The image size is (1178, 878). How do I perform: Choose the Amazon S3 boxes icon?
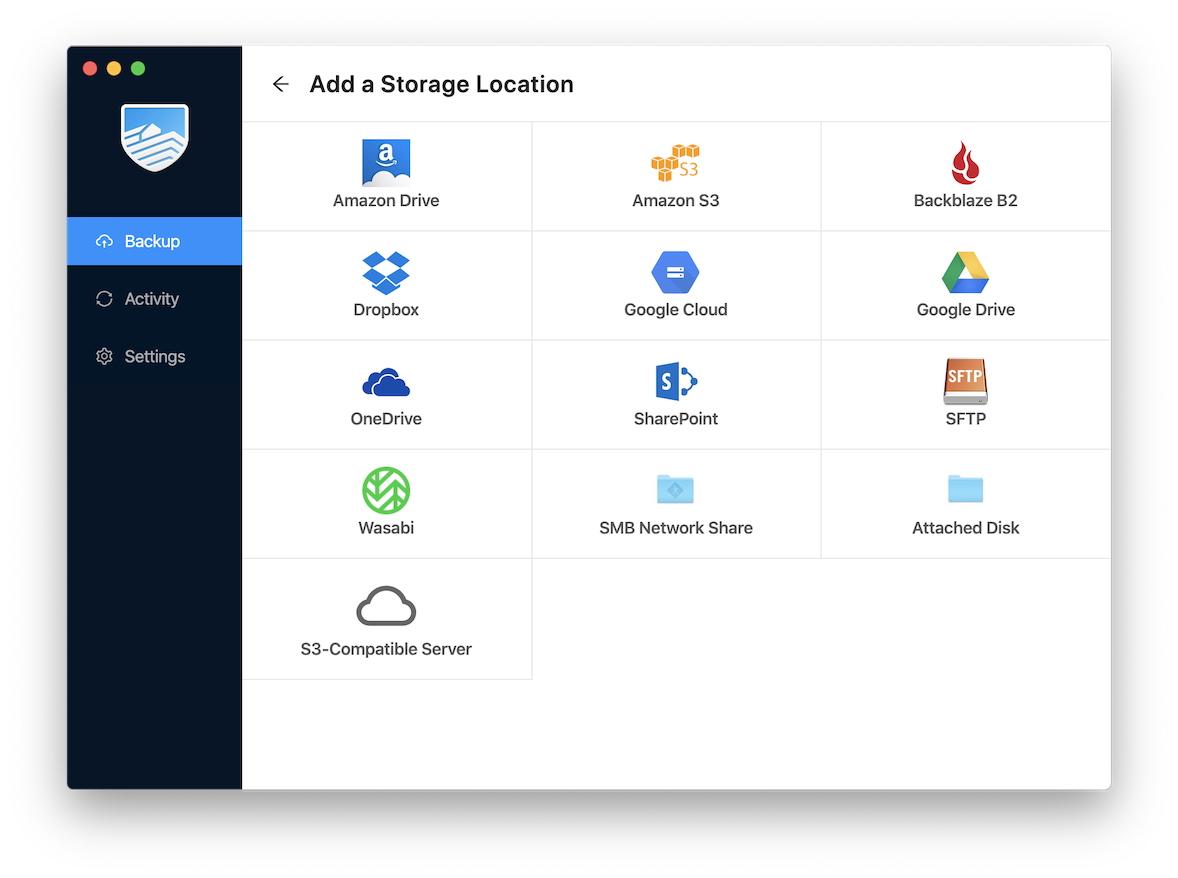pyautogui.click(x=675, y=162)
